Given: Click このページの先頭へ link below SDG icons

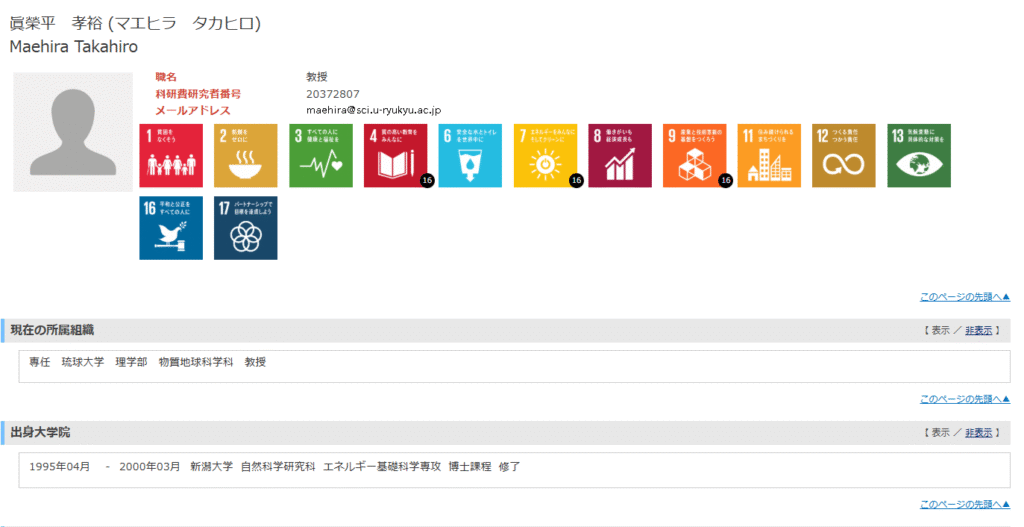Looking at the screenshot, I should 965,297.
